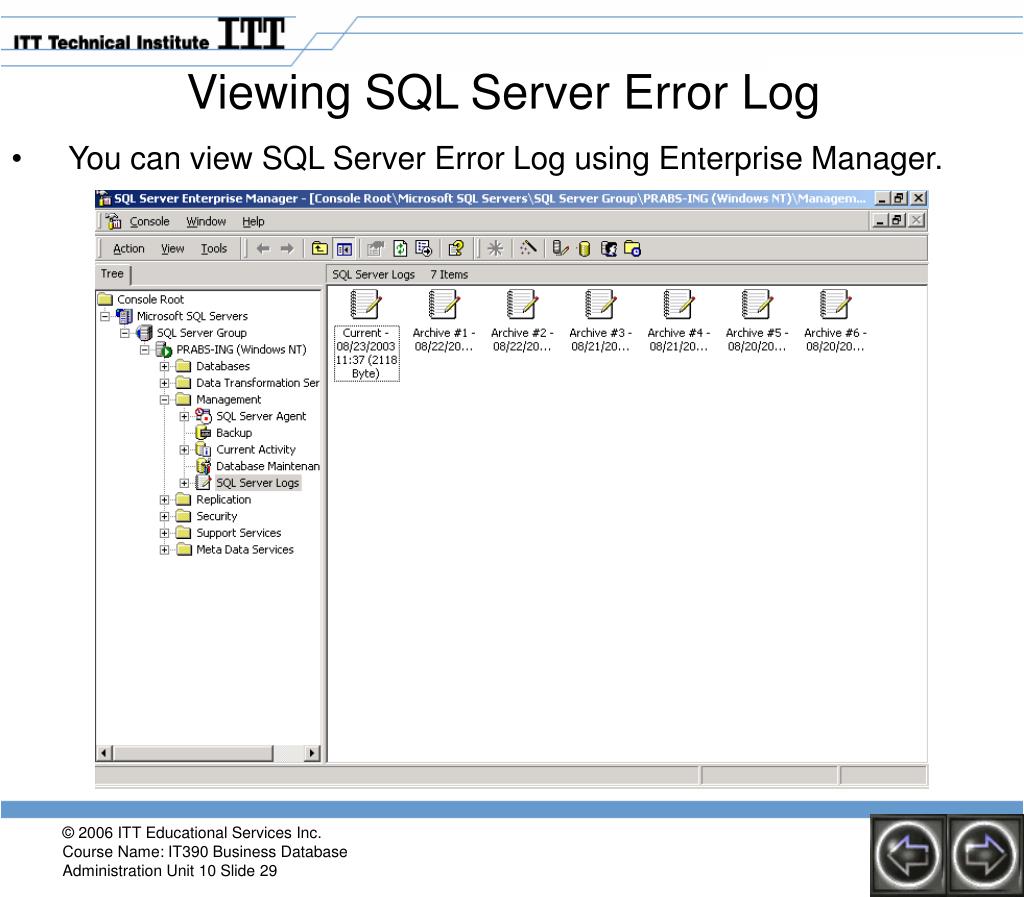
Task: Expand the Support Services folder
Action: coord(165,533)
